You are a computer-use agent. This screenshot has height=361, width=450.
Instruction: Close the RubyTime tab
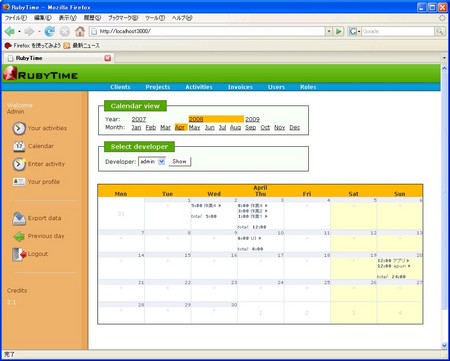pyautogui.click(x=107, y=58)
